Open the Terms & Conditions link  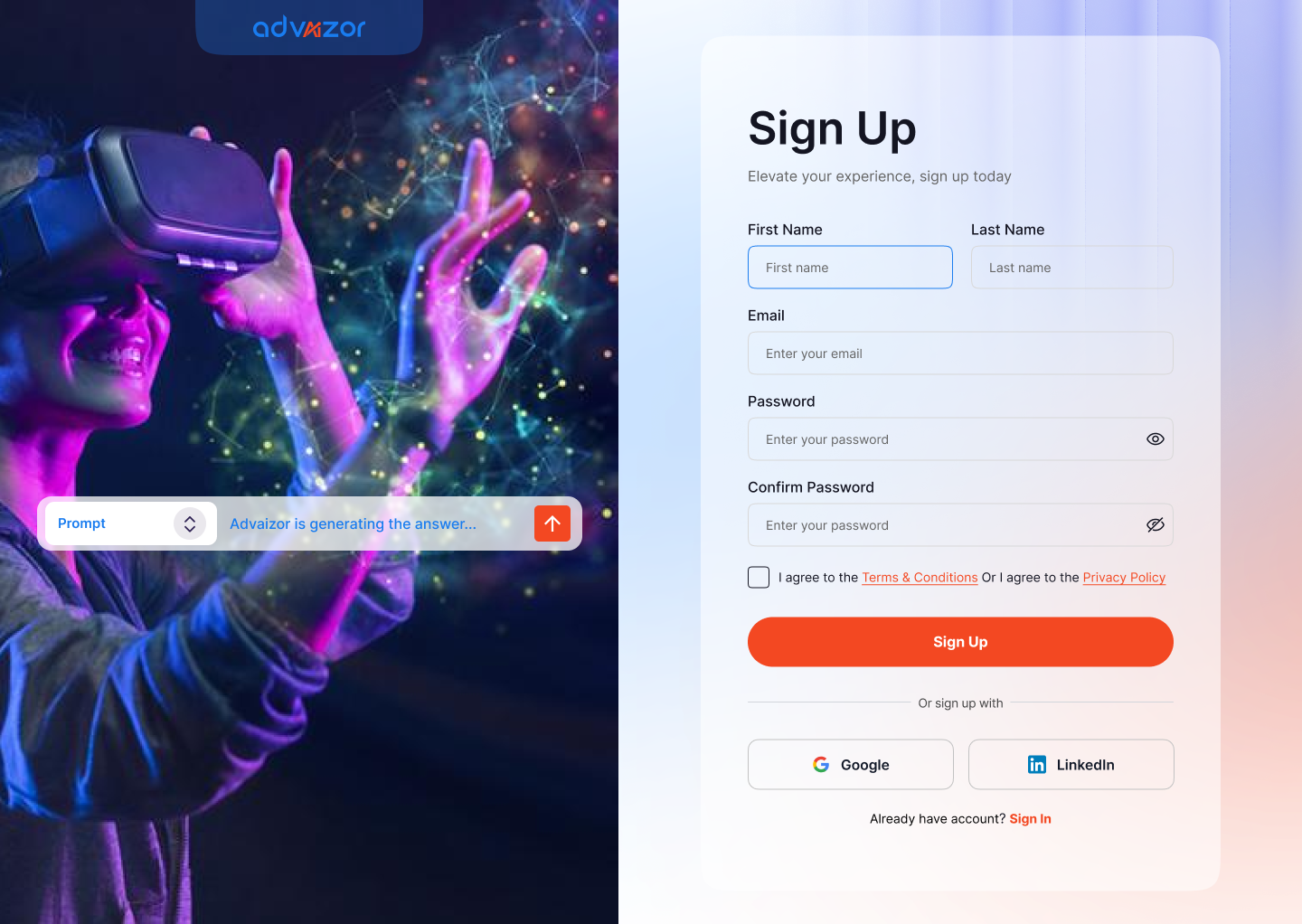pyautogui.click(x=920, y=578)
